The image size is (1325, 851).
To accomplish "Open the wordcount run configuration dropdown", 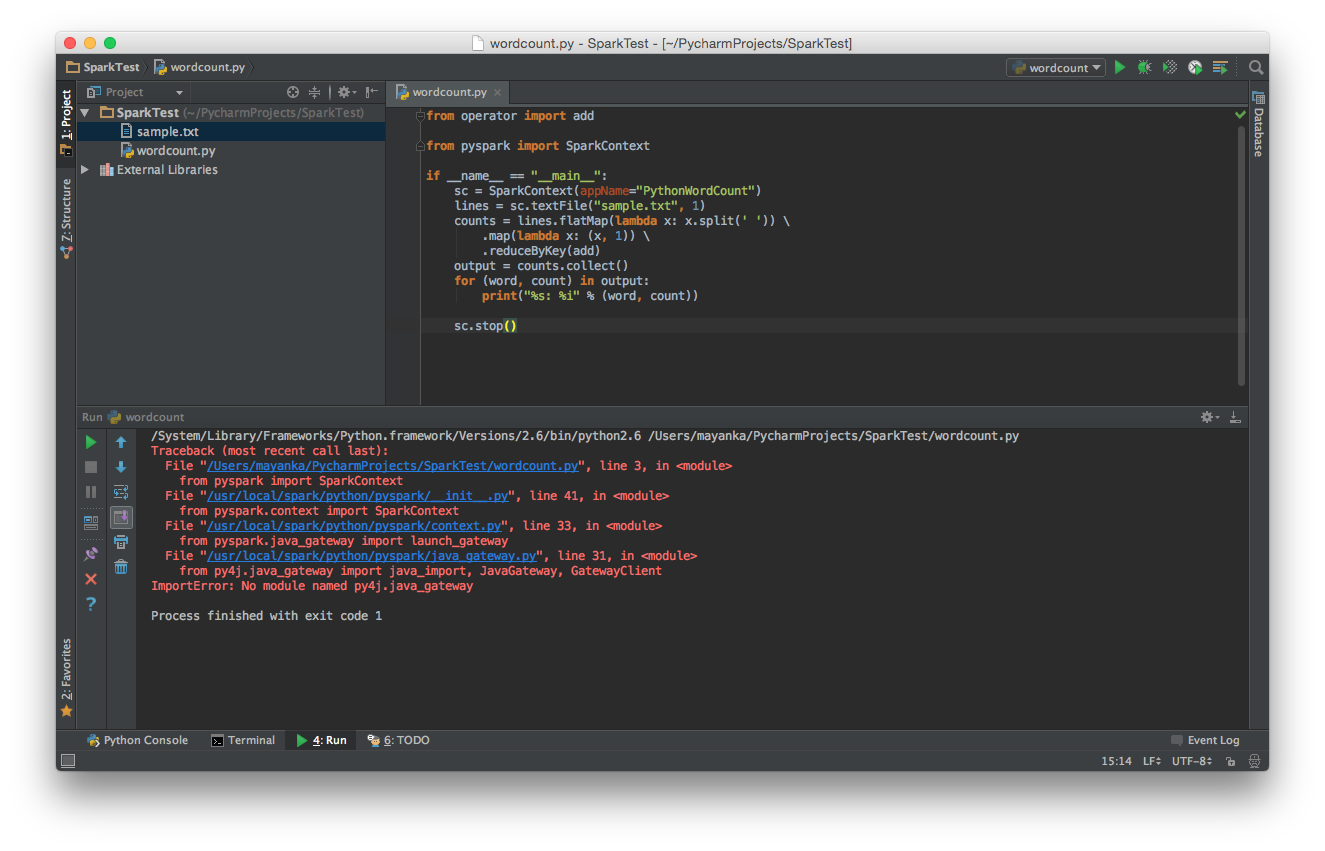I will click(x=1056, y=68).
